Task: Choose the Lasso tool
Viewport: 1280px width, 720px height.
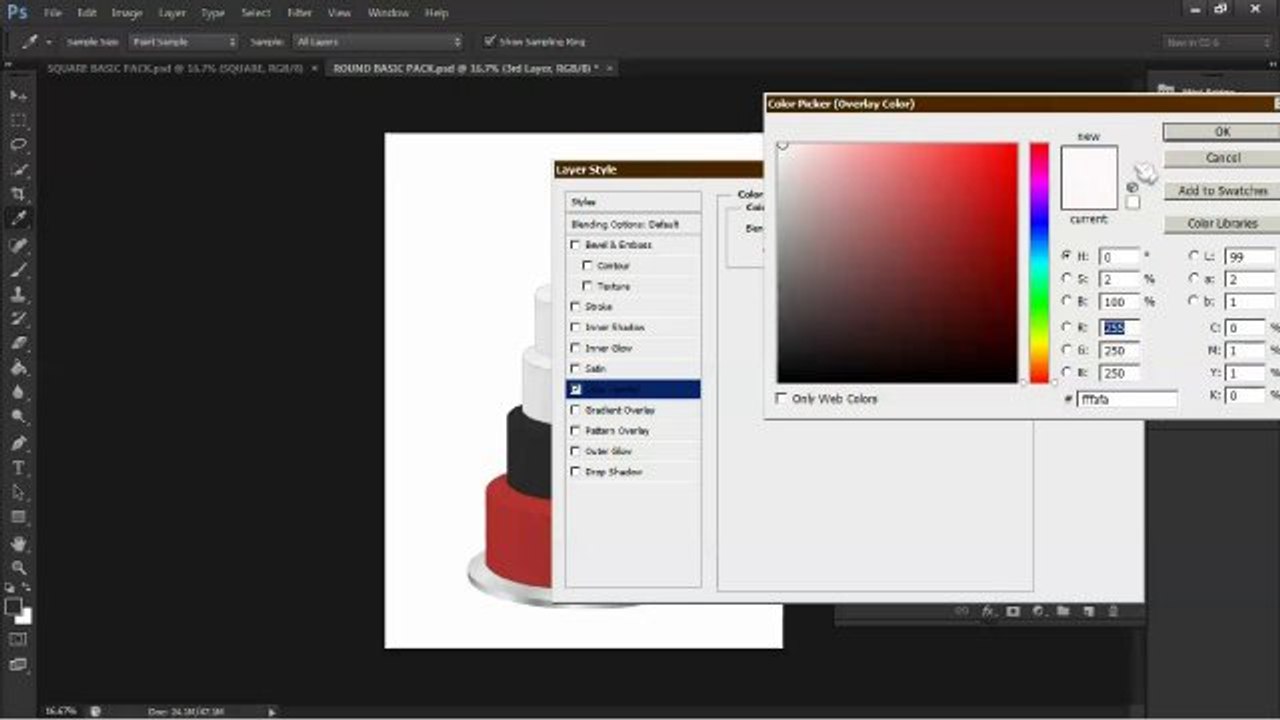Action: click(18, 145)
